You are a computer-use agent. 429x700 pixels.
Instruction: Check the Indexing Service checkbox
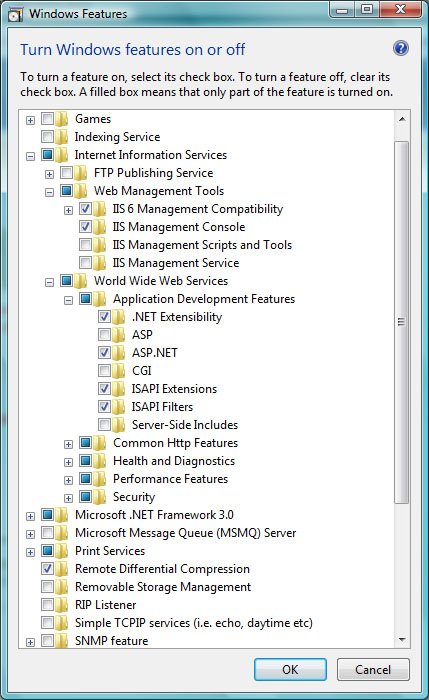click(x=47, y=136)
